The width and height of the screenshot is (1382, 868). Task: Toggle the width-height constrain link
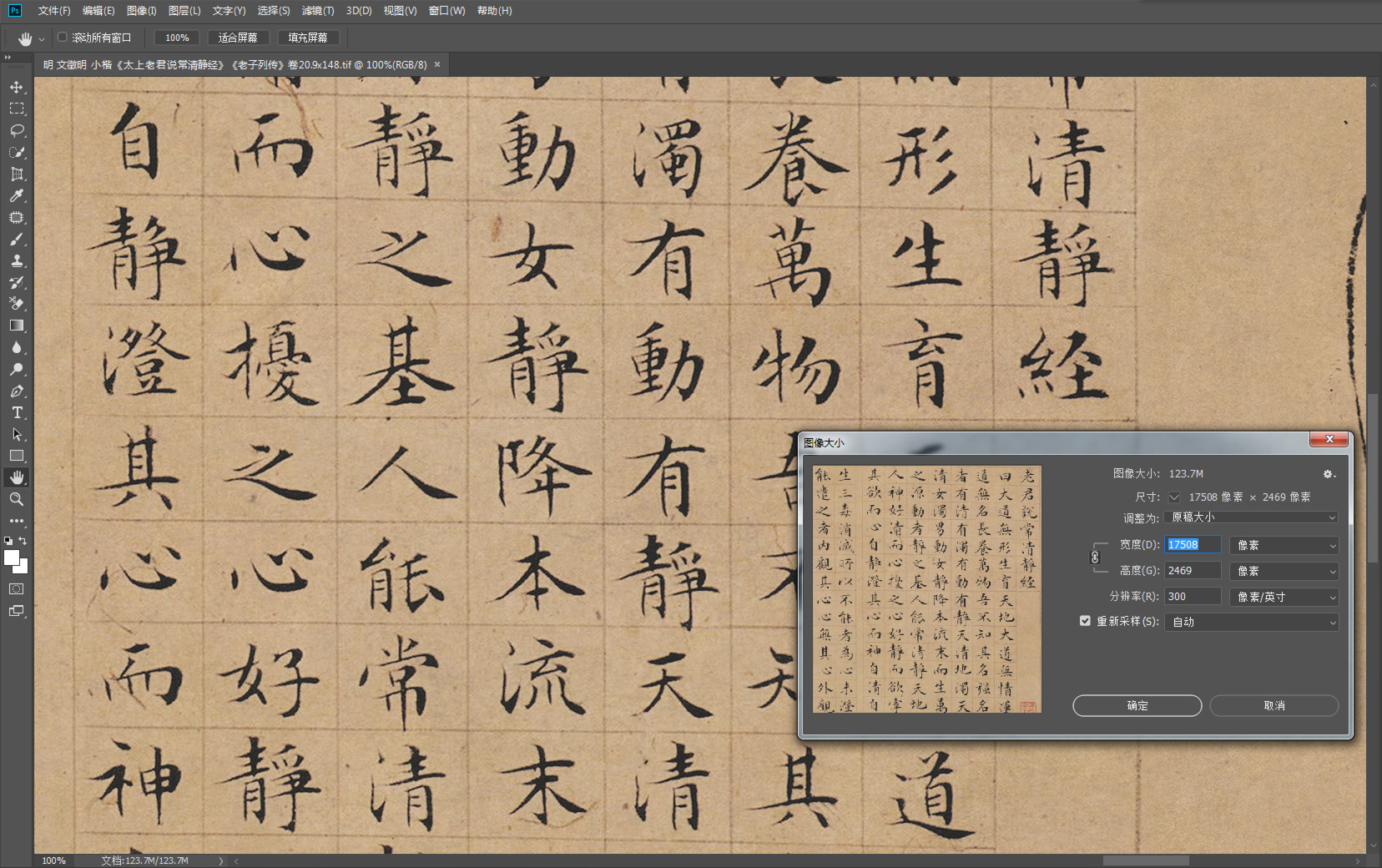coord(1095,558)
